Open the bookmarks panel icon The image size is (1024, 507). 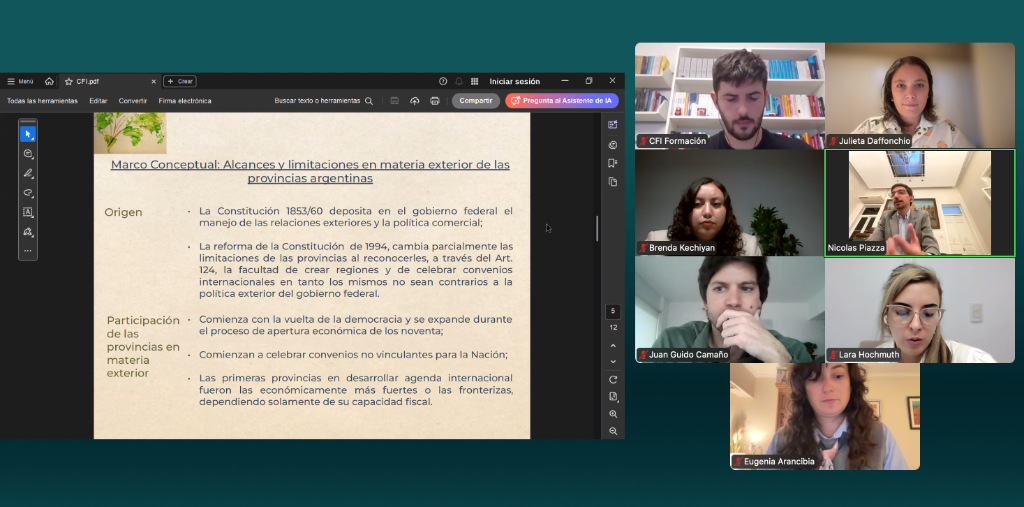[x=613, y=163]
